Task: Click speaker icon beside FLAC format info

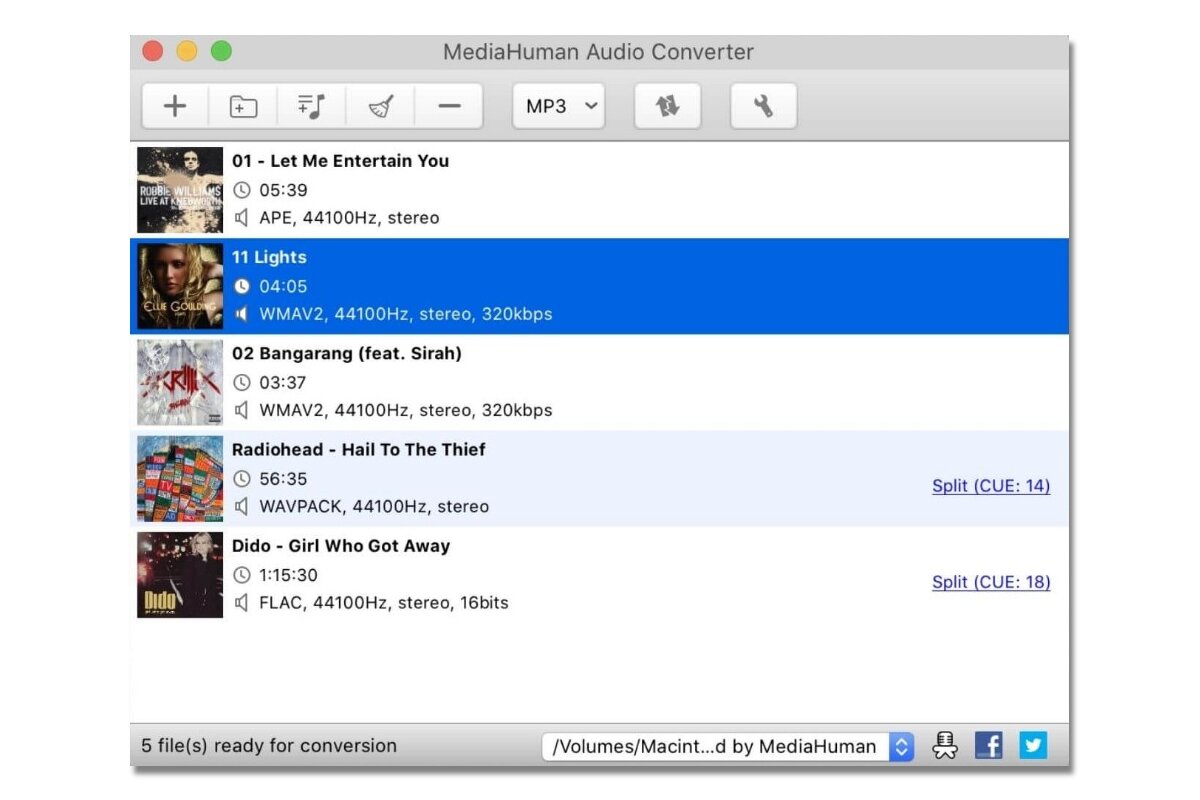Action: click(241, 602)
